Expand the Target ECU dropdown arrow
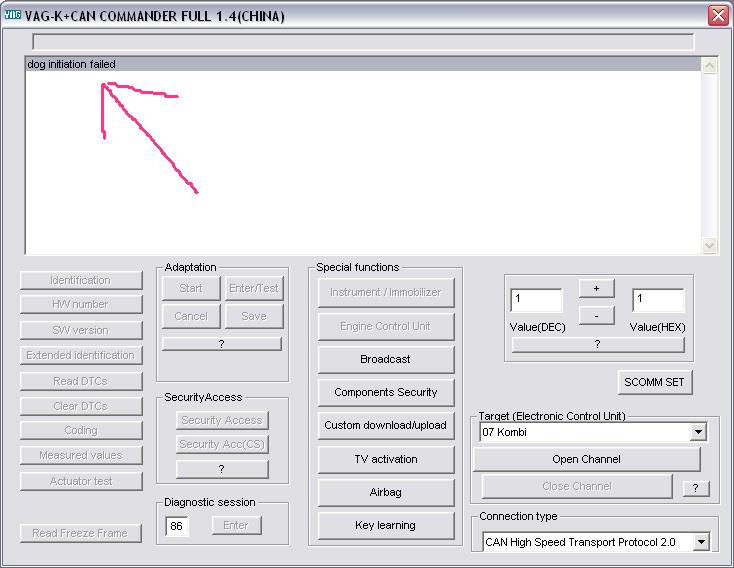Screen dimensions: 734x568 698,432
